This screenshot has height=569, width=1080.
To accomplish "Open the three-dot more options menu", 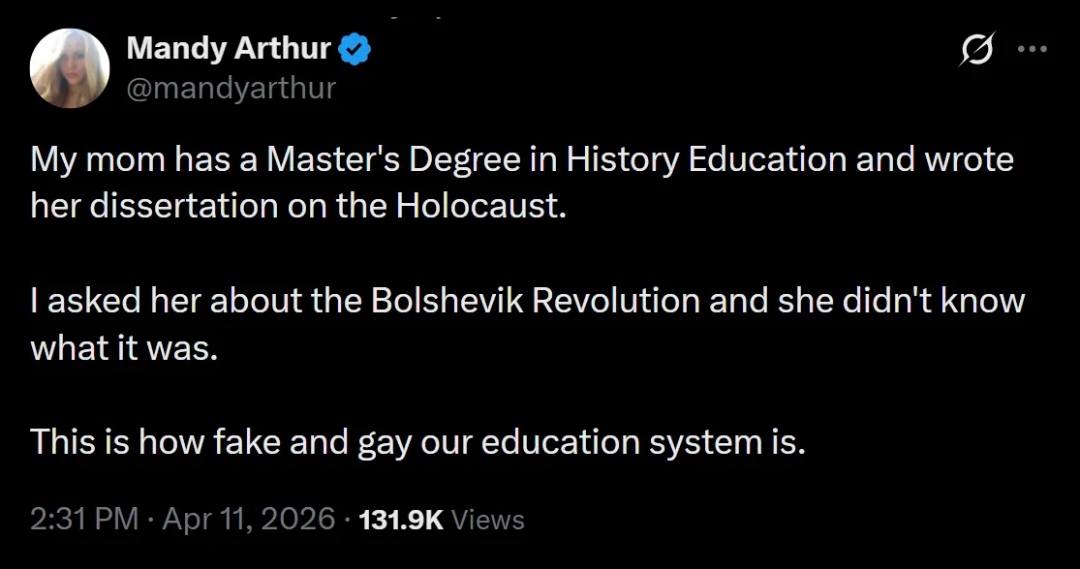I will pos(1031,49).
